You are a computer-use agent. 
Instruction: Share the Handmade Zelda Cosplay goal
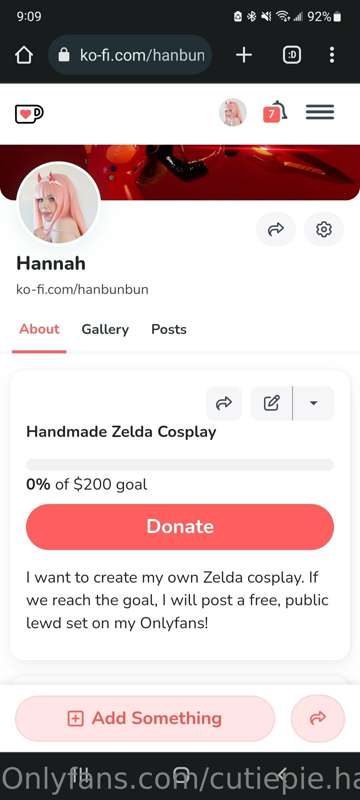tap(224, 404)
